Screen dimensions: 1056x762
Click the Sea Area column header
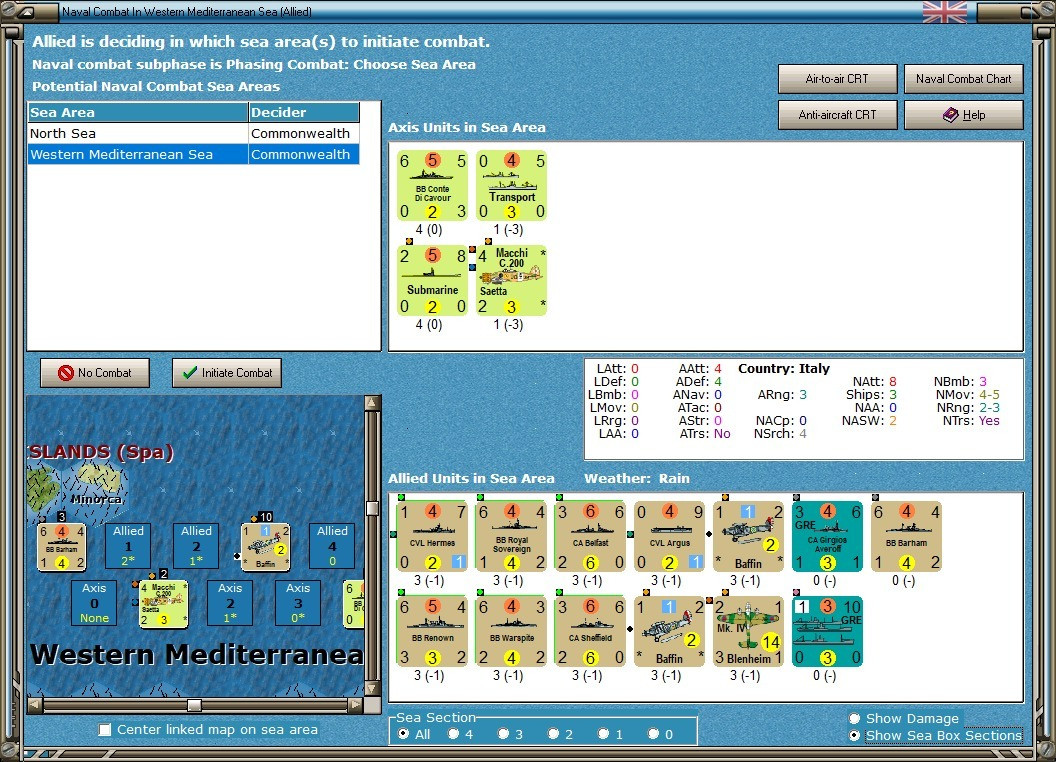[138, 113]
